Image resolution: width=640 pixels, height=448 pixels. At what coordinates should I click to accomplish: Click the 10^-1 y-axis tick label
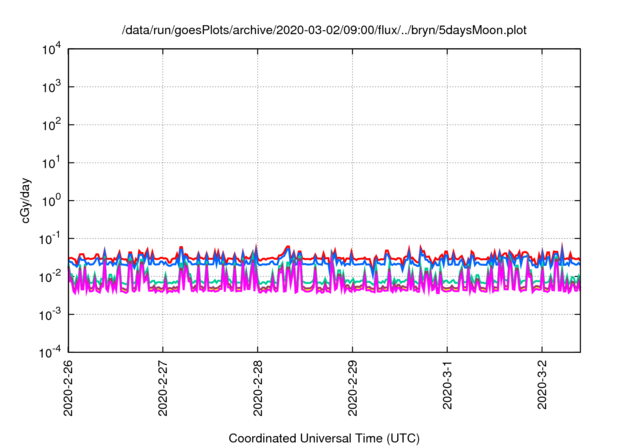50,239
